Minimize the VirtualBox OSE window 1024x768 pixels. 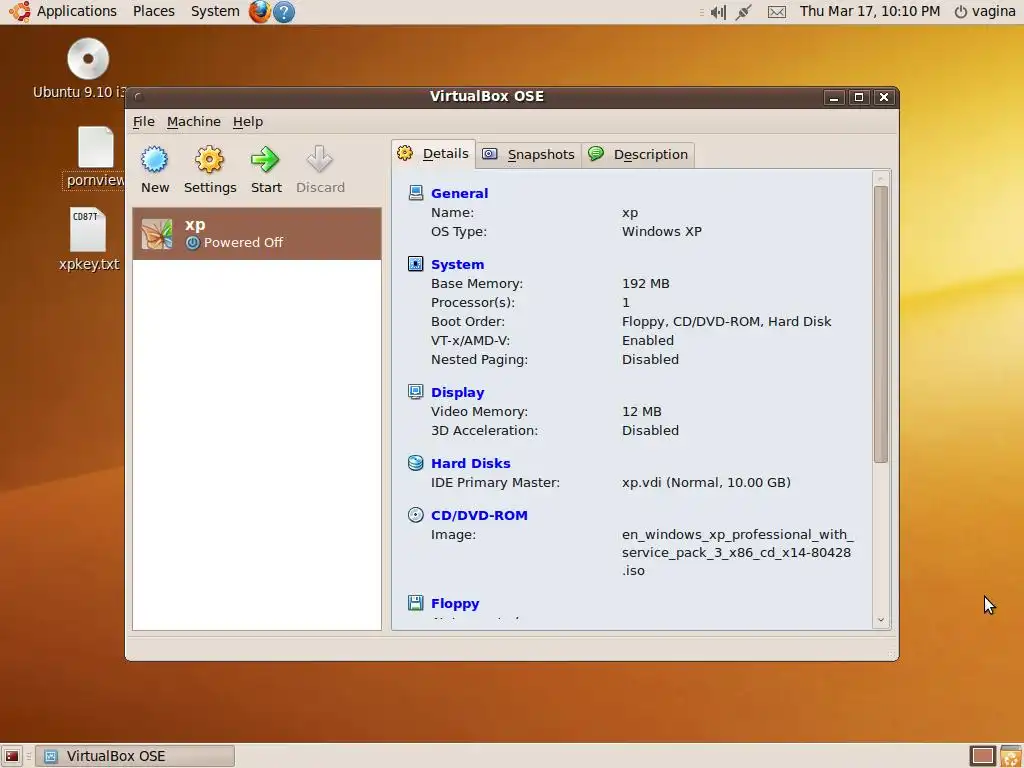[833, 97]
